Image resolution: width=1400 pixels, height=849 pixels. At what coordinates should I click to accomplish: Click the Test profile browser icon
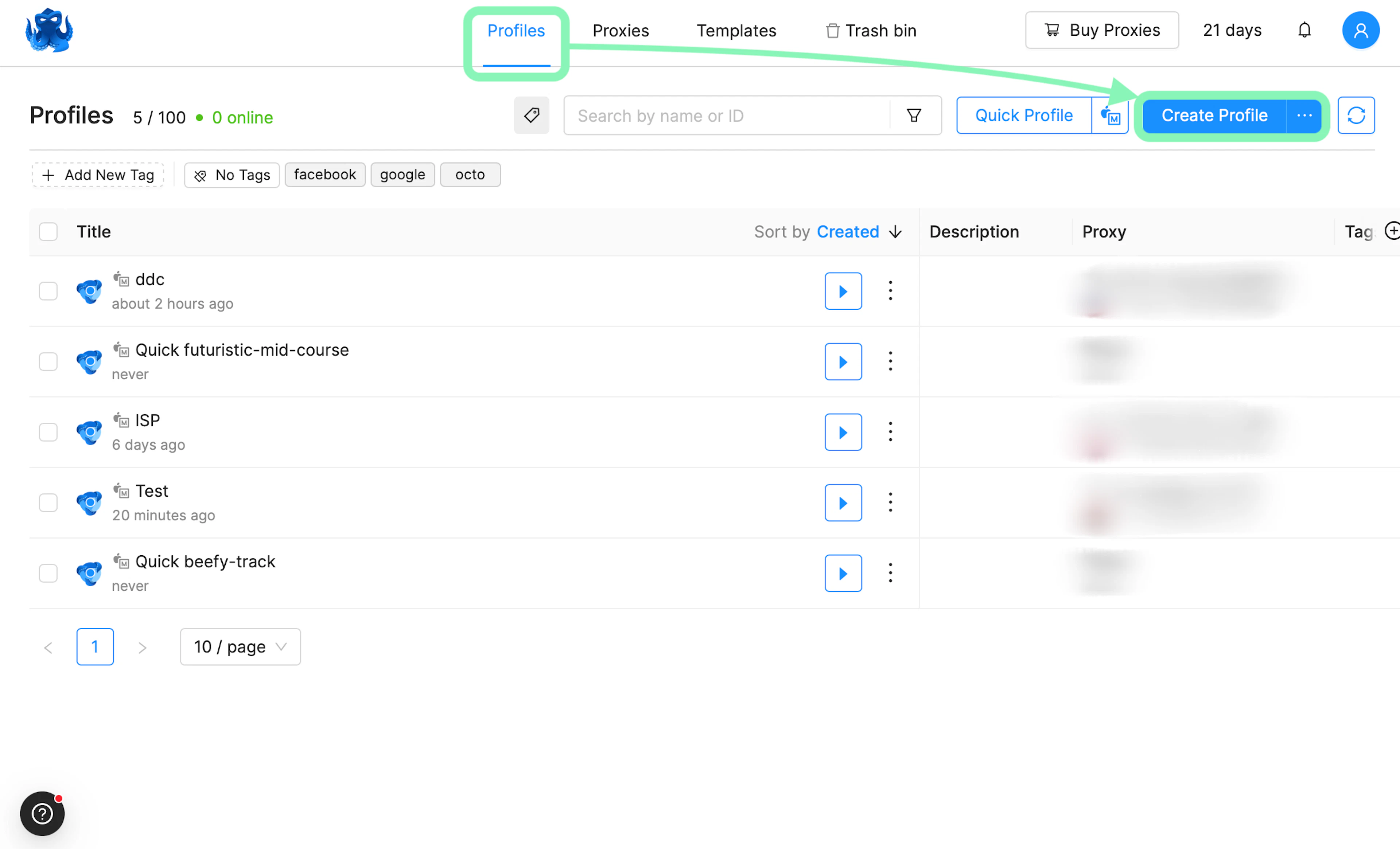point(89,502)
